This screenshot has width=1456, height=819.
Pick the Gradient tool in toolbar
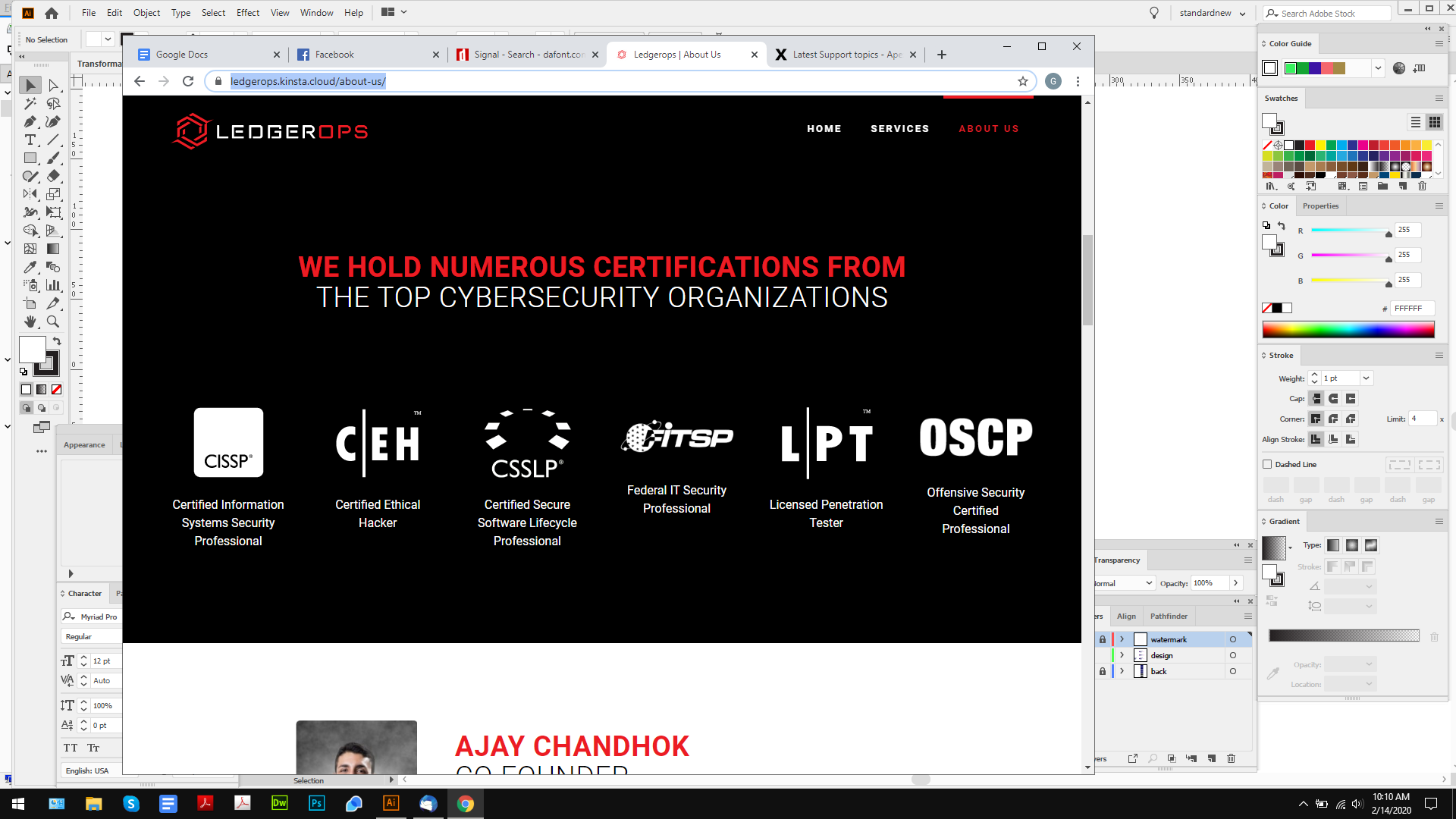53,249
